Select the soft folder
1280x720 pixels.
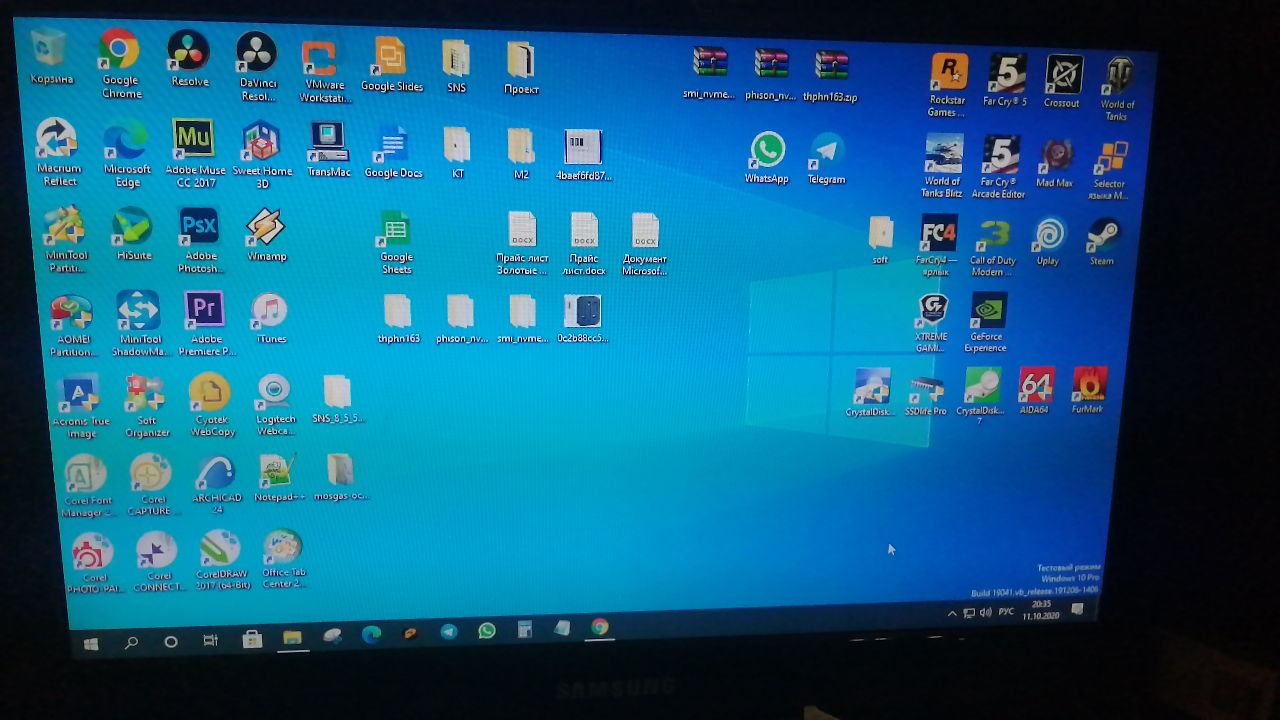coord(880,240)
